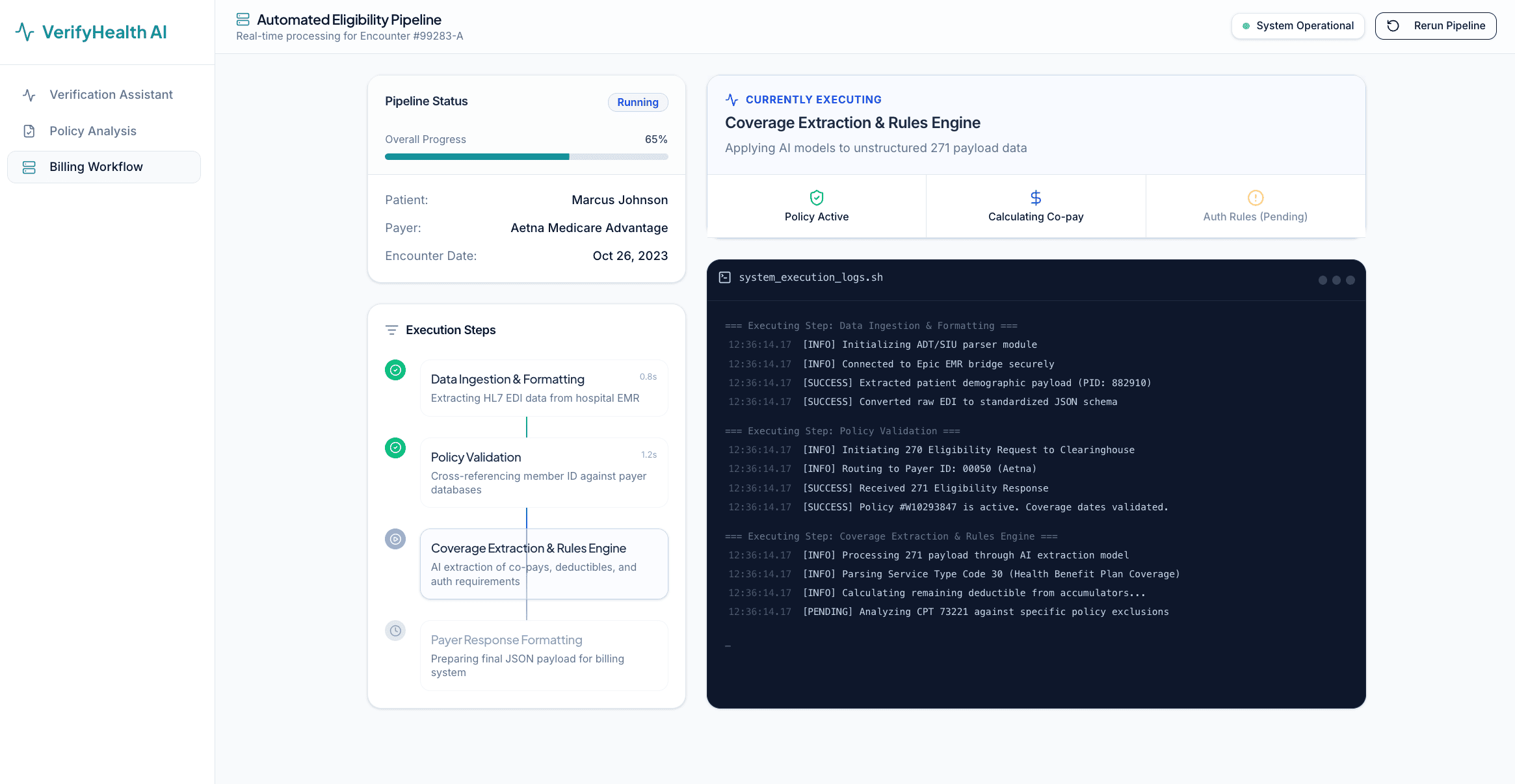Click the Execution Steps filter icon

391,330
